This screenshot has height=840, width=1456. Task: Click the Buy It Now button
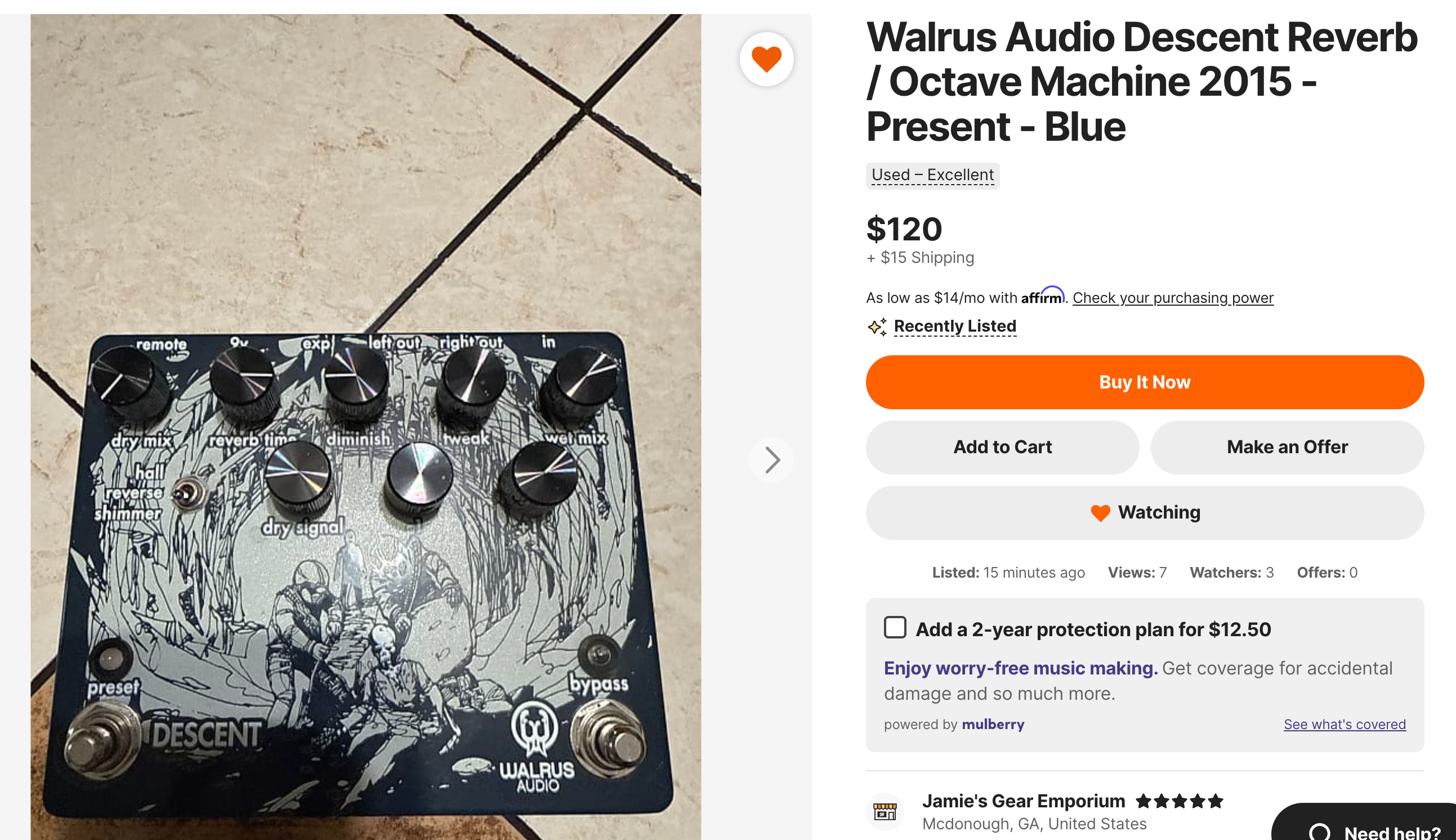point(1145,382)
